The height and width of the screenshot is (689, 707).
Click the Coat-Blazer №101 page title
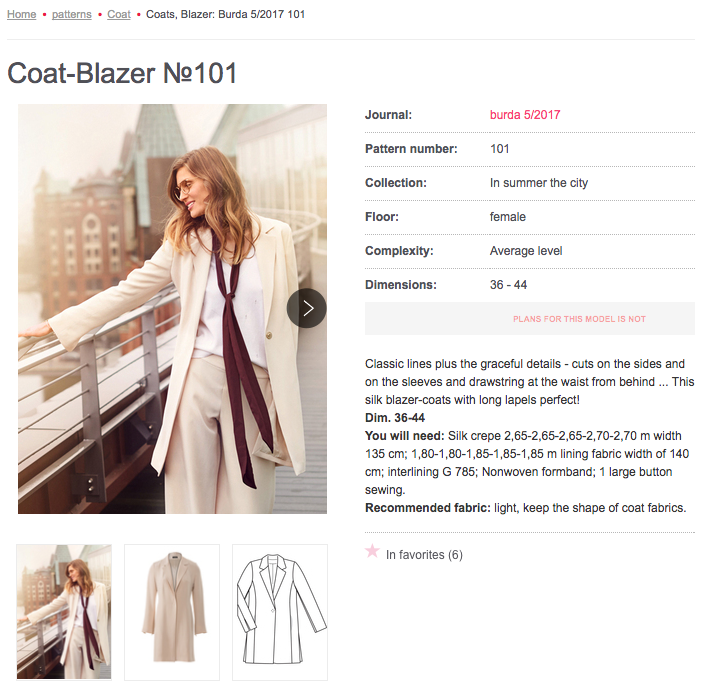[122, 73]
